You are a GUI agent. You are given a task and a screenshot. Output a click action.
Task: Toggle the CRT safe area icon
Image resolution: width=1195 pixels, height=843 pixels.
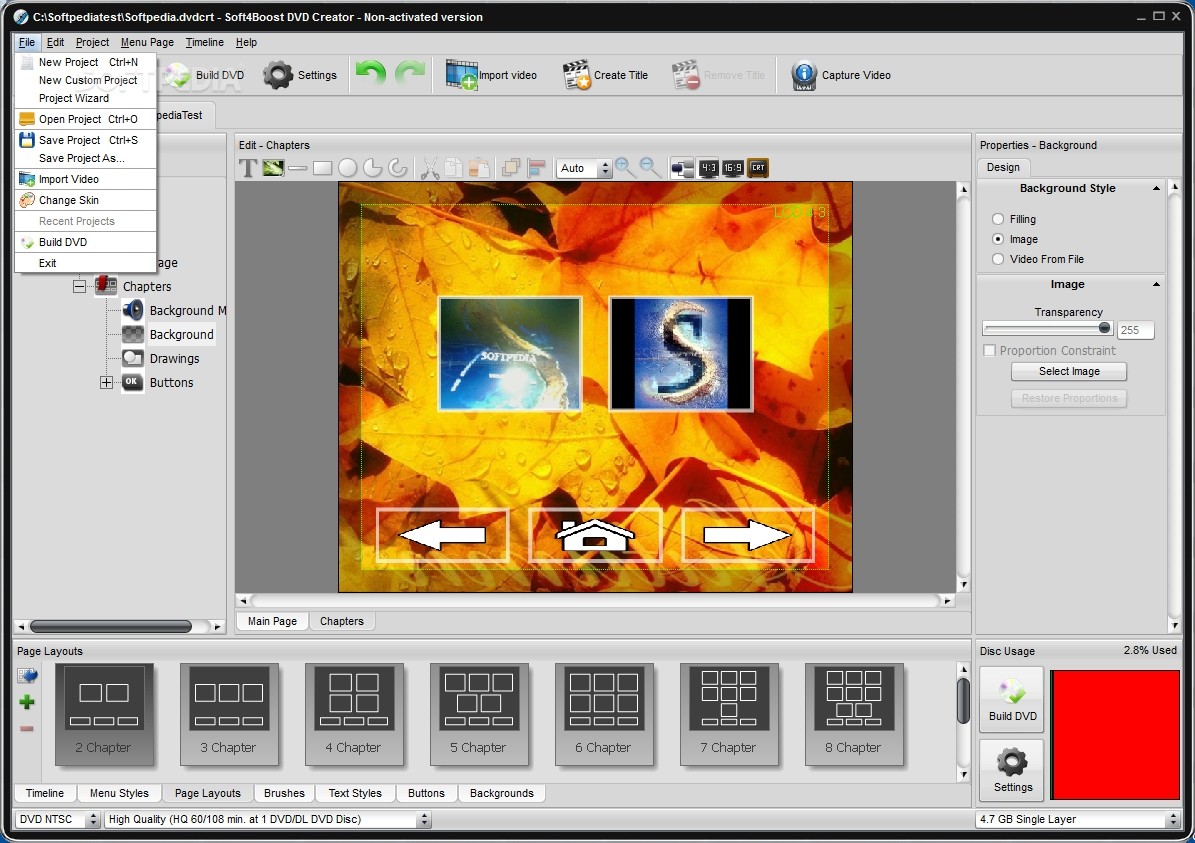pyautogui.click(x=758, y=168)
